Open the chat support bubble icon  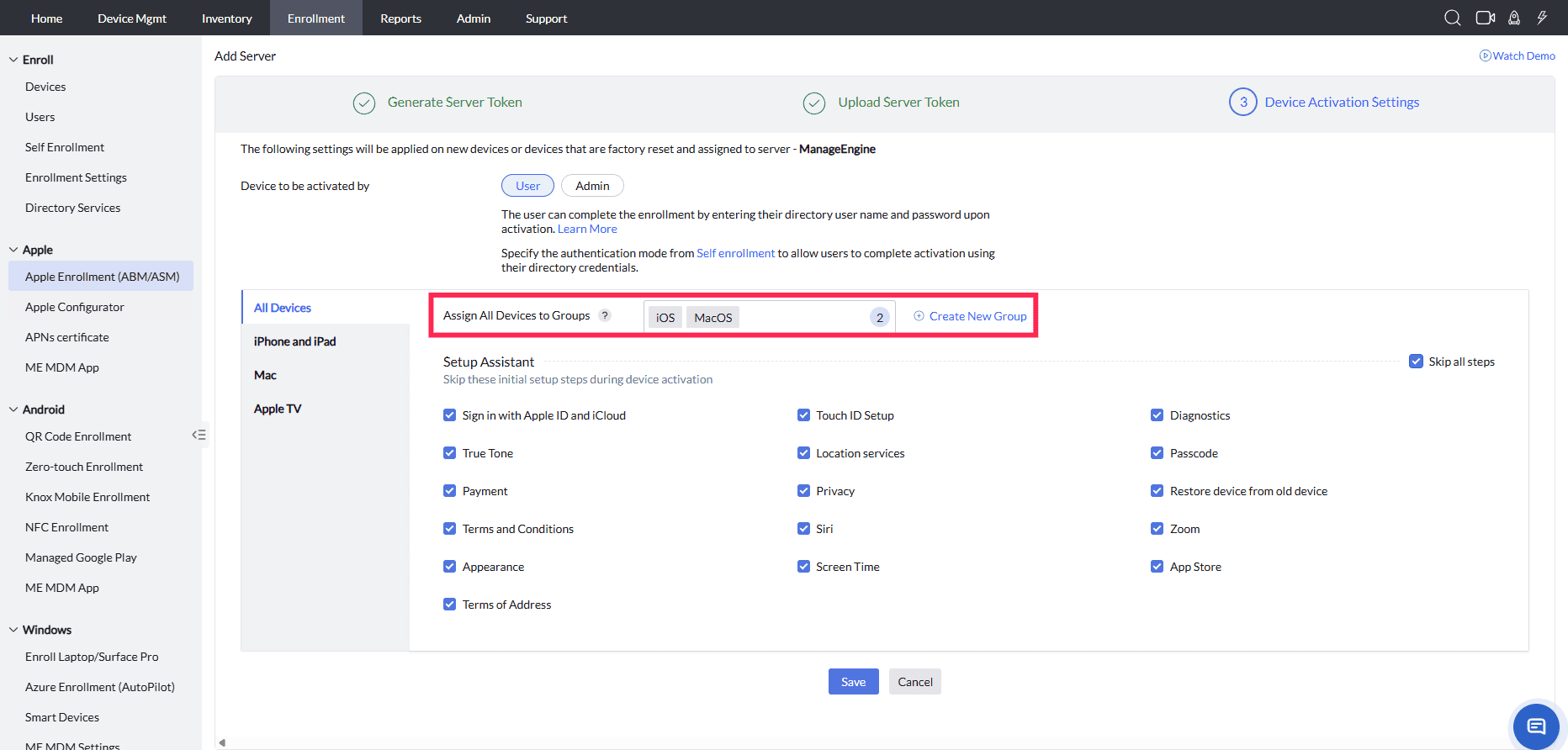[1536, 726]
